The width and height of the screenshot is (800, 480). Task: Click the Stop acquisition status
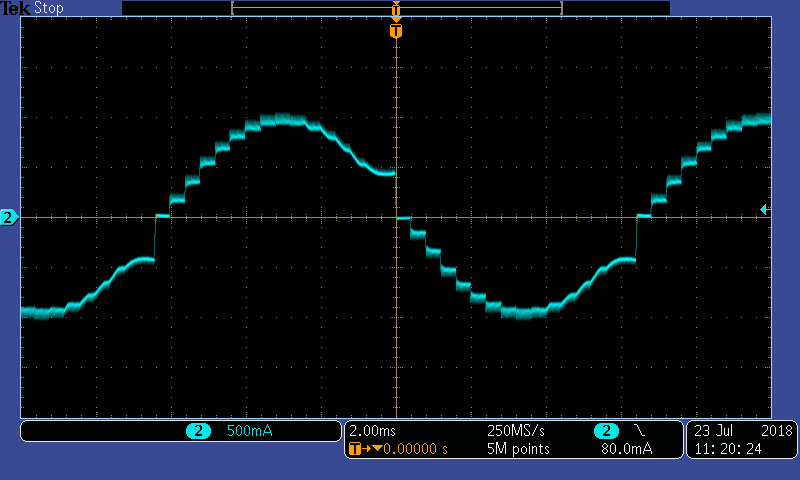pyautogui.click(x=48, y=8)
